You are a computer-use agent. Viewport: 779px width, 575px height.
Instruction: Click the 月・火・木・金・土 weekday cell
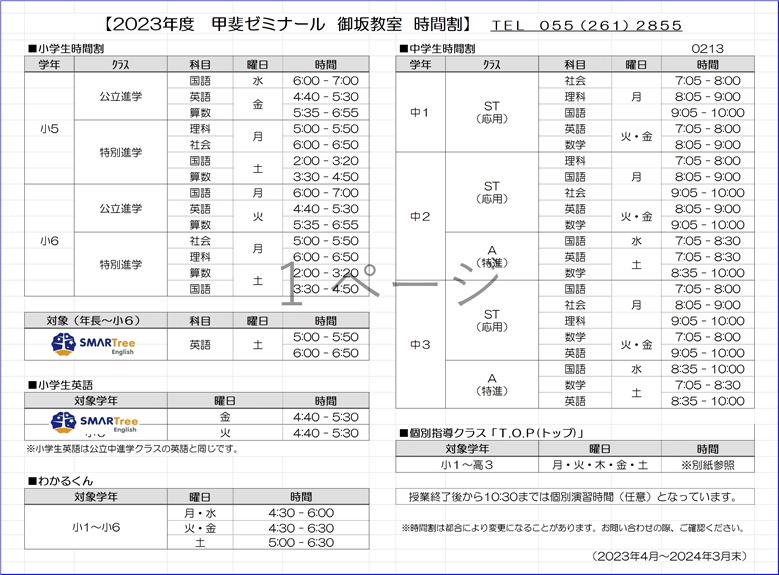[x=600, y=465]
